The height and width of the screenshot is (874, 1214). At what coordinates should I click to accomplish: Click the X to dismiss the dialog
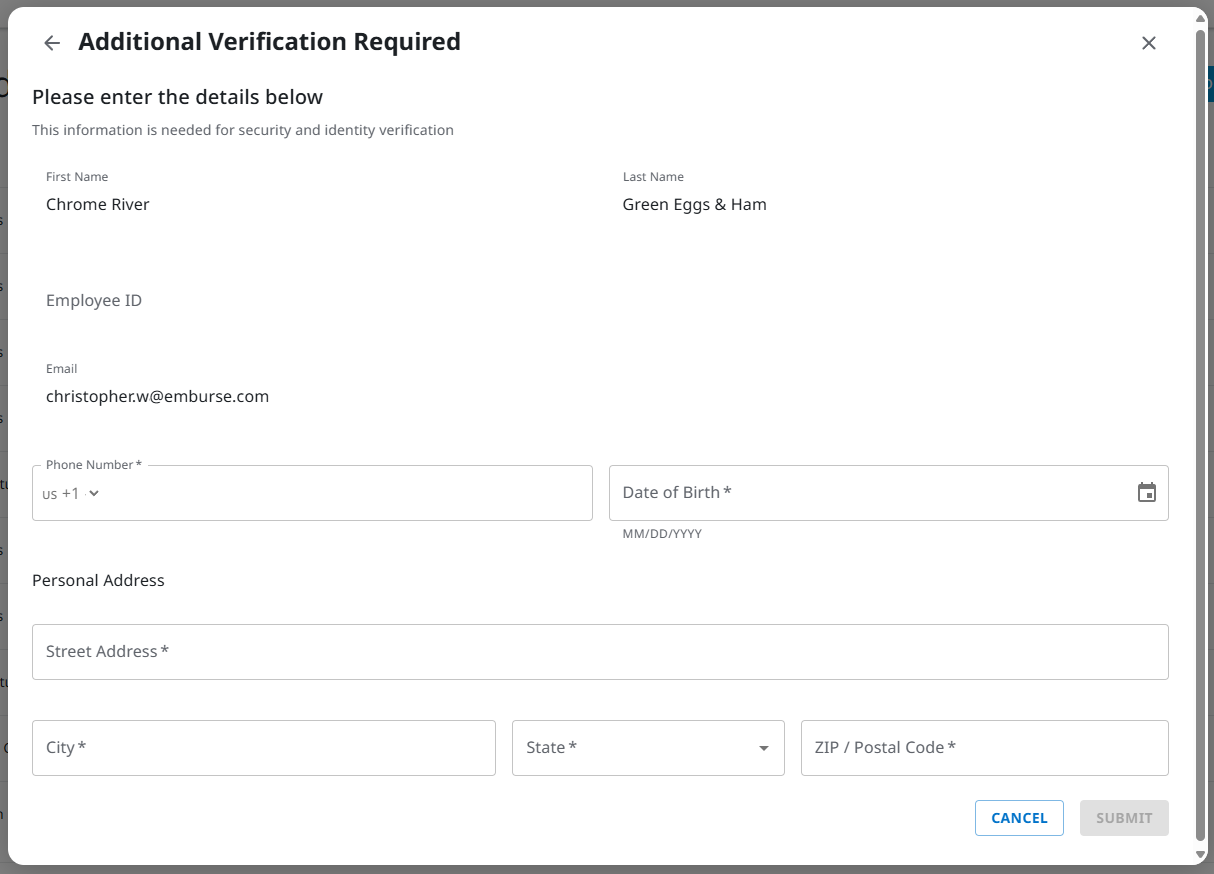click(1148, 43)
